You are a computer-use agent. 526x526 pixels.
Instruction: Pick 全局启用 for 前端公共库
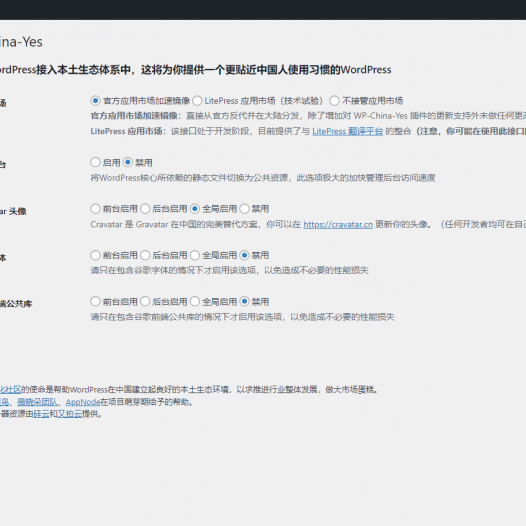coord(195,302)
